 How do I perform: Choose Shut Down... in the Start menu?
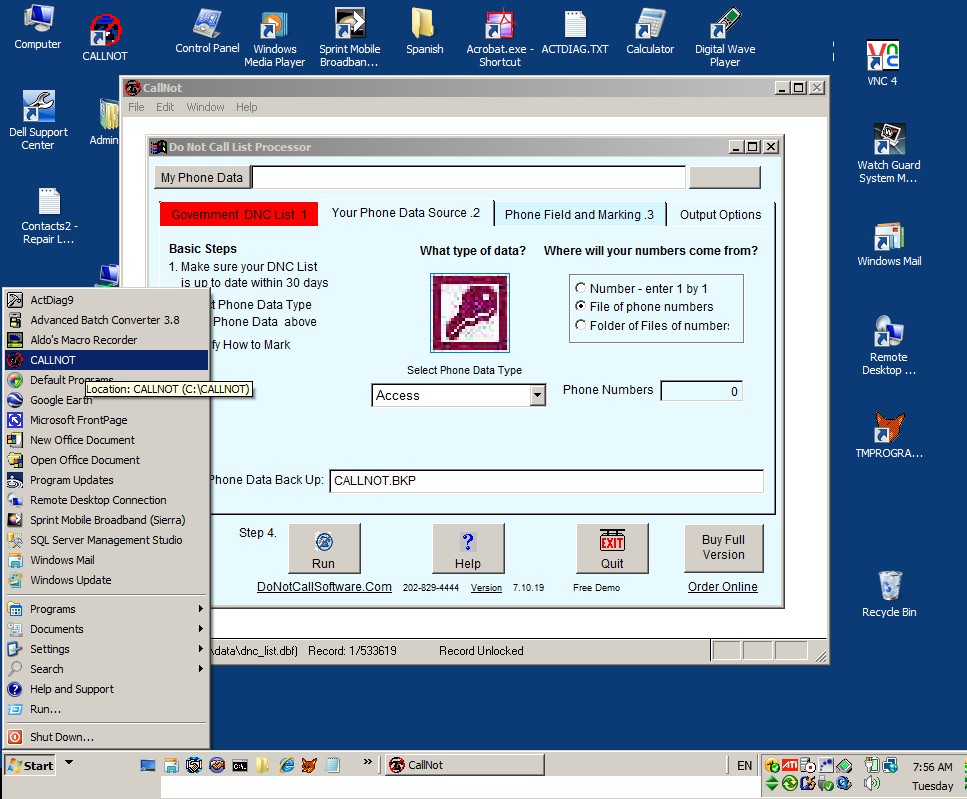(x=106, y=737)
